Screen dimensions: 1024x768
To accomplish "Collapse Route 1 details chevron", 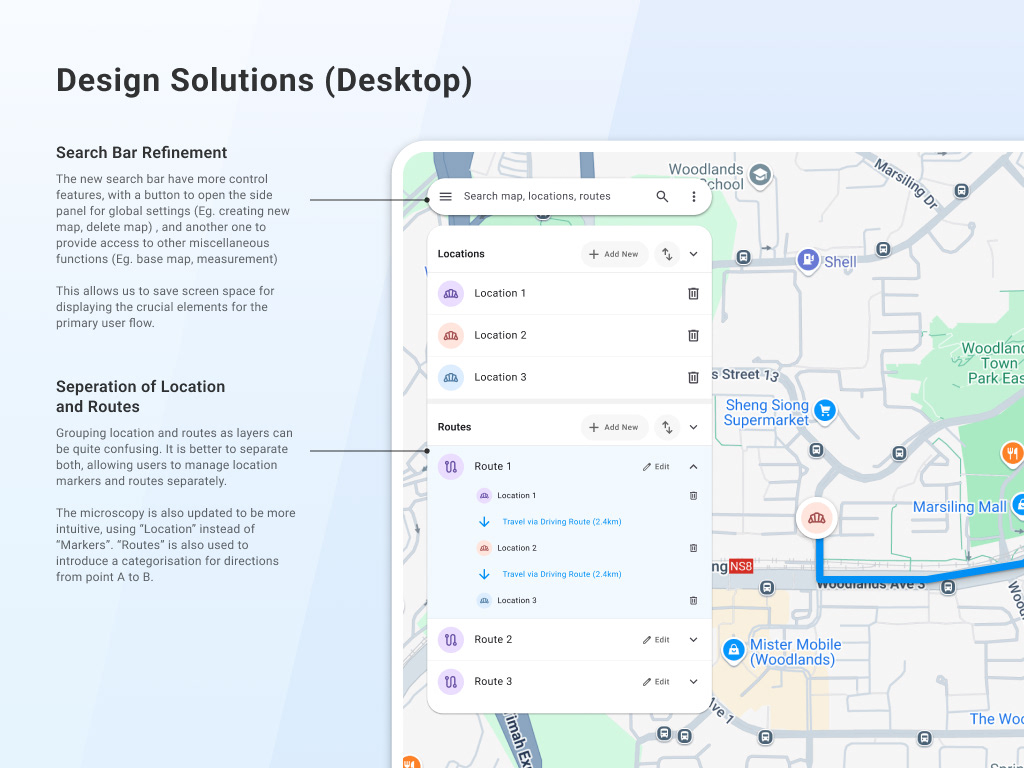I will point(694,467).
